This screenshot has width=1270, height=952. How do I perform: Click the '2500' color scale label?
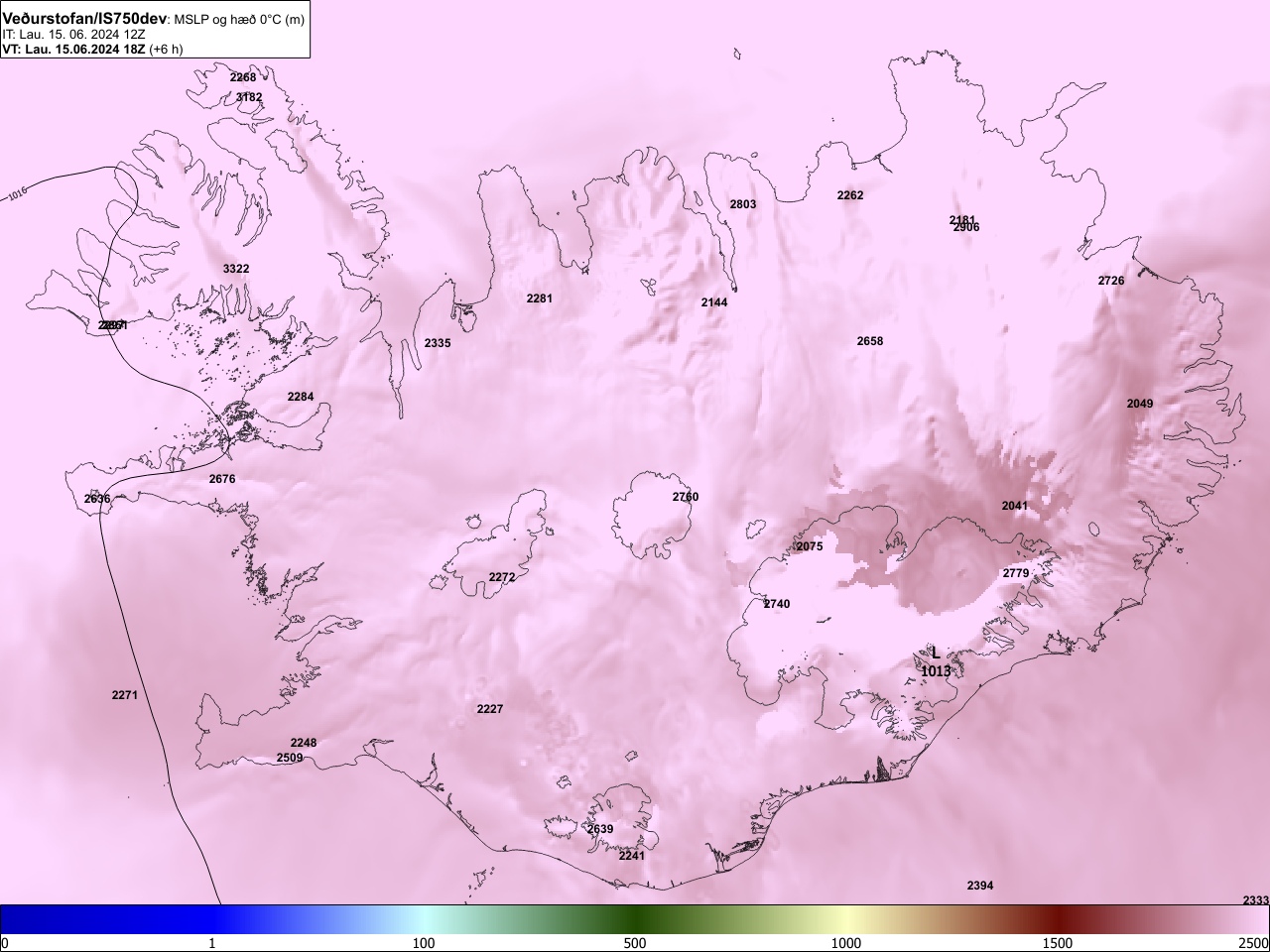1255,942
